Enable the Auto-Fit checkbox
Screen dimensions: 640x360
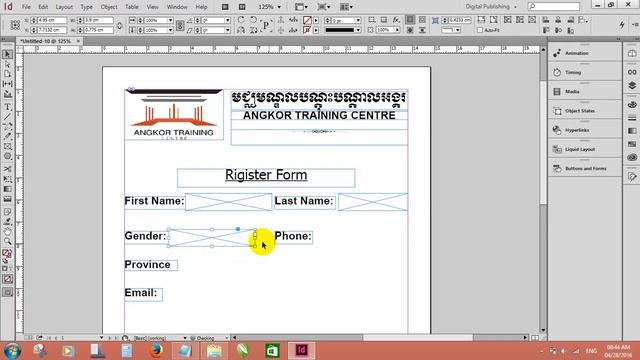(480, 30)
